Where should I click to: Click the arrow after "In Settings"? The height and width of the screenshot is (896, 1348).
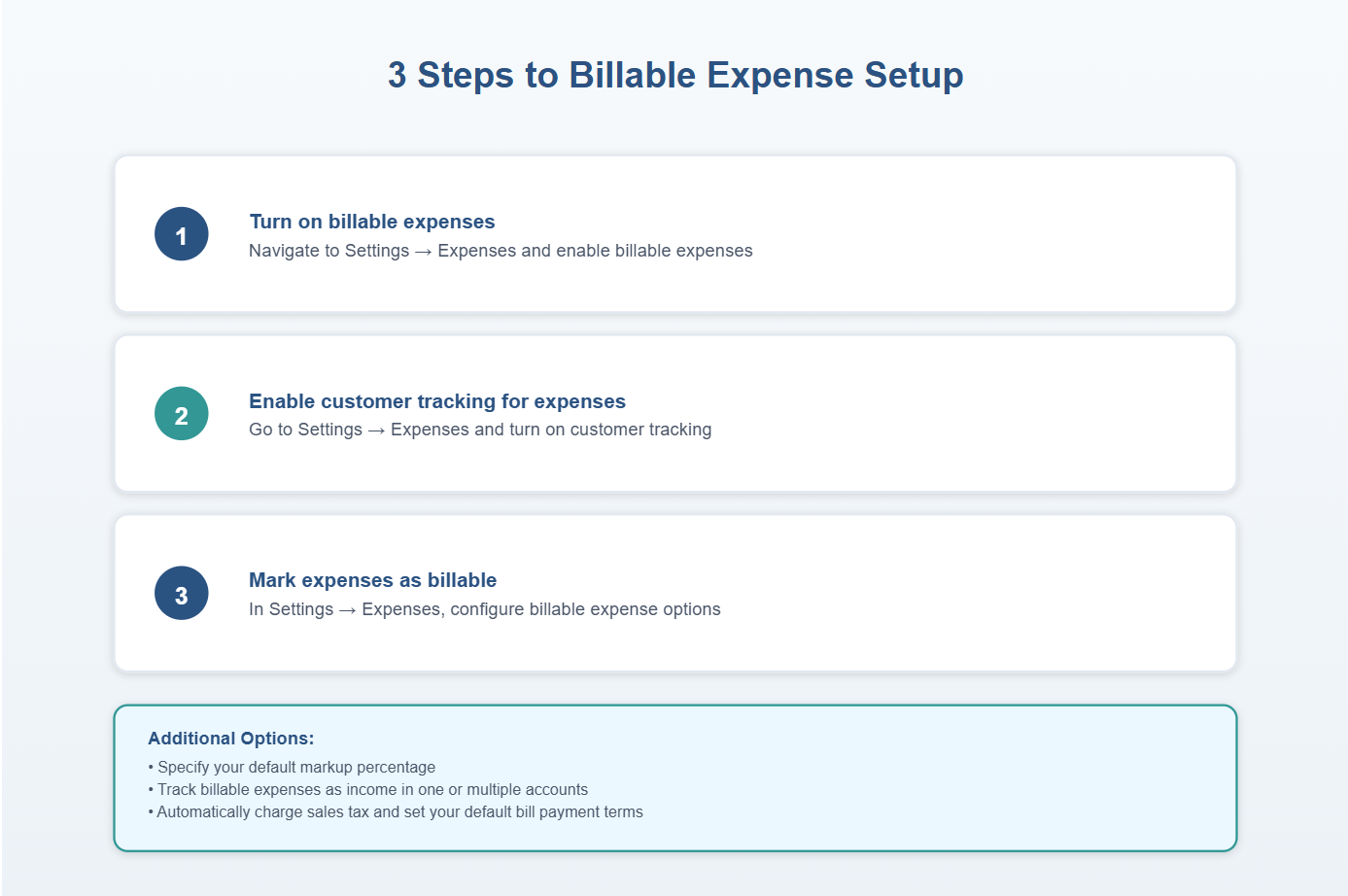click(x=347, y=610)
